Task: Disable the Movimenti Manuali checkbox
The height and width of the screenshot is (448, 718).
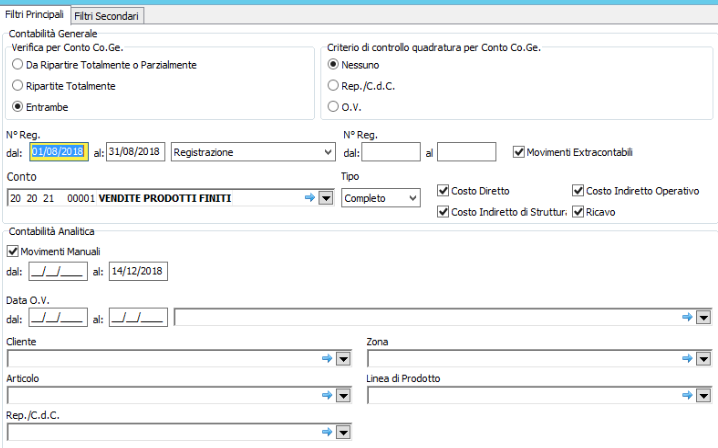Action: coord(13,251)
